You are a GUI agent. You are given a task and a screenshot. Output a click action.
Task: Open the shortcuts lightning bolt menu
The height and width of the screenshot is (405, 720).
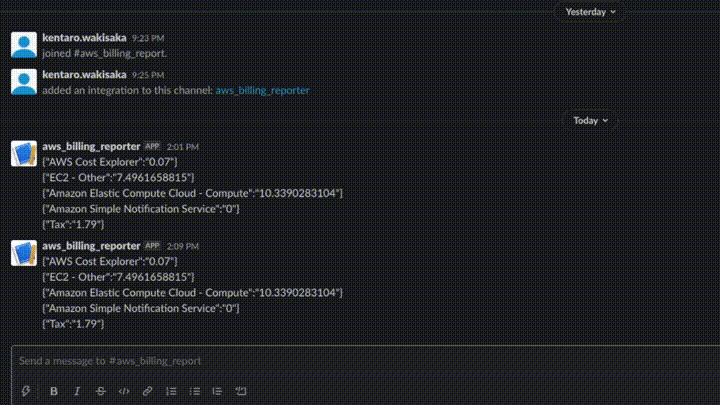pos(26,391)
